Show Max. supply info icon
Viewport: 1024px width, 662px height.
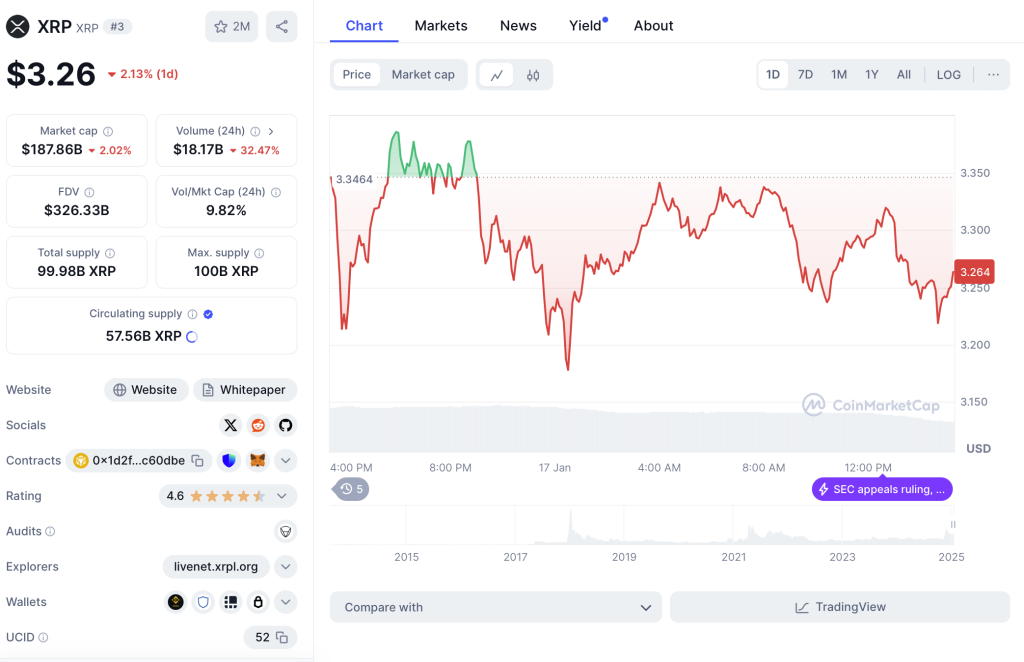pyautogui.click(x=259, y=253)
